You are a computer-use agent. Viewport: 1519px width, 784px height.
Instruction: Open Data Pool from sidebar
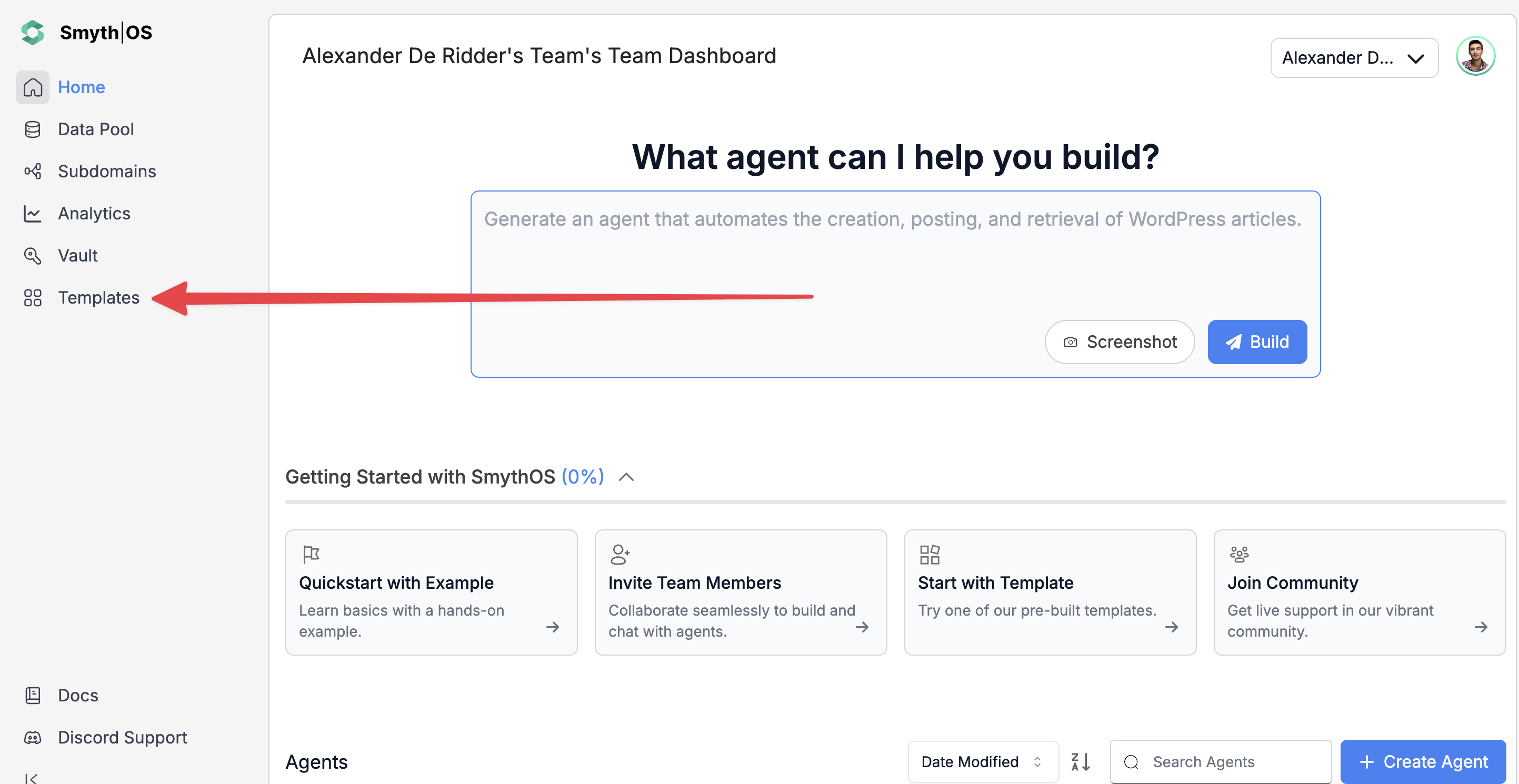[95, 129]
